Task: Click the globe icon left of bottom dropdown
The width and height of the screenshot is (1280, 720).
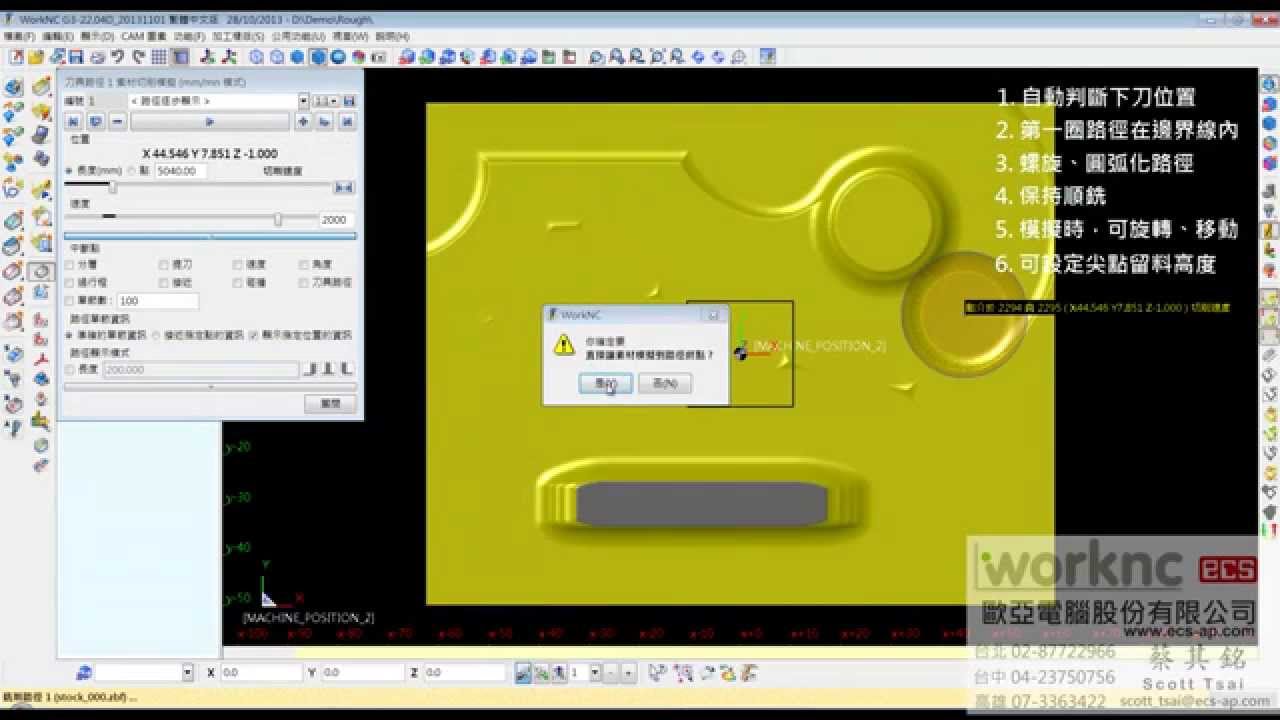Action: tap(84, 673)
